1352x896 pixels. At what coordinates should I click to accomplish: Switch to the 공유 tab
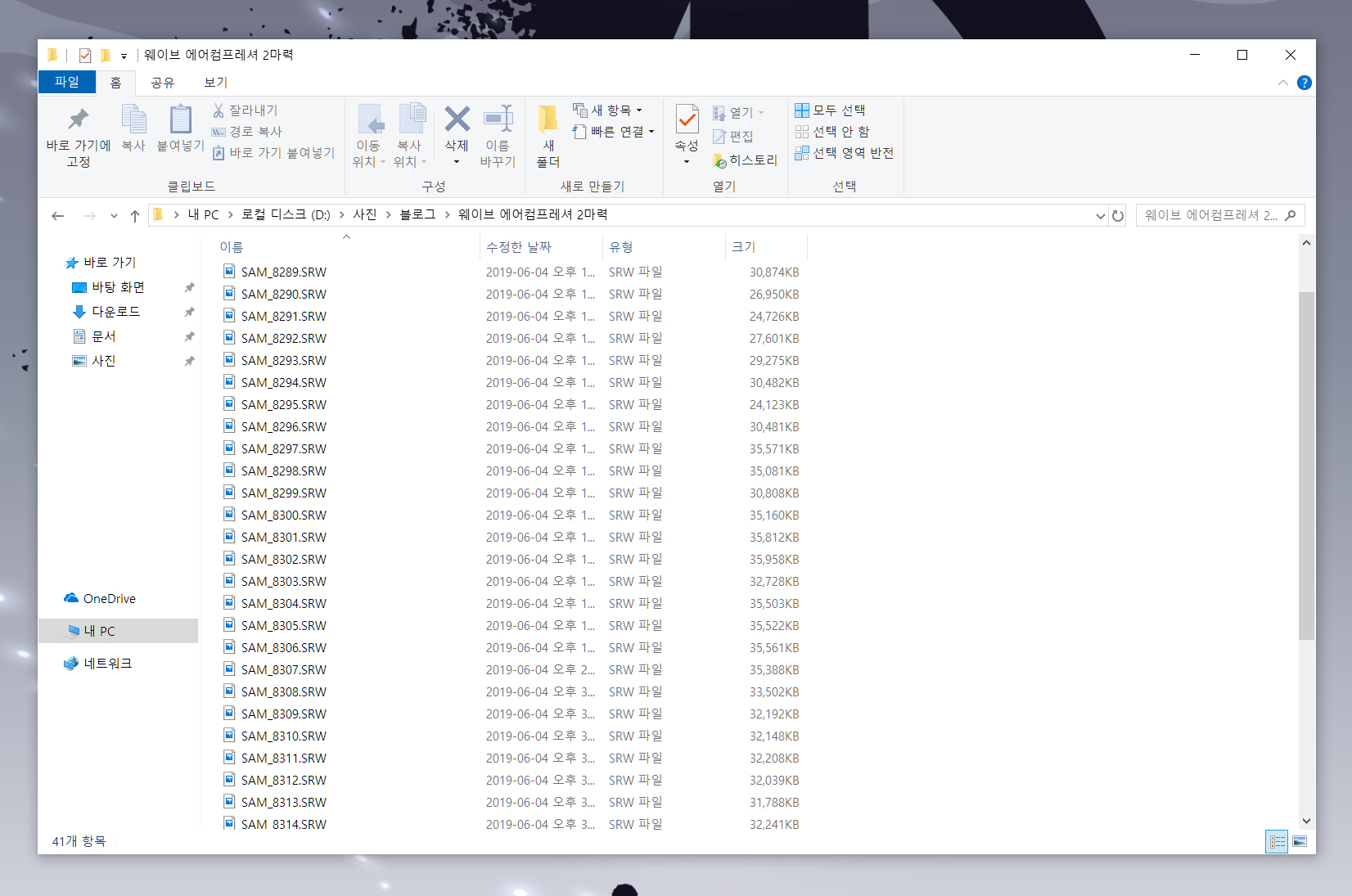point(162,83)
